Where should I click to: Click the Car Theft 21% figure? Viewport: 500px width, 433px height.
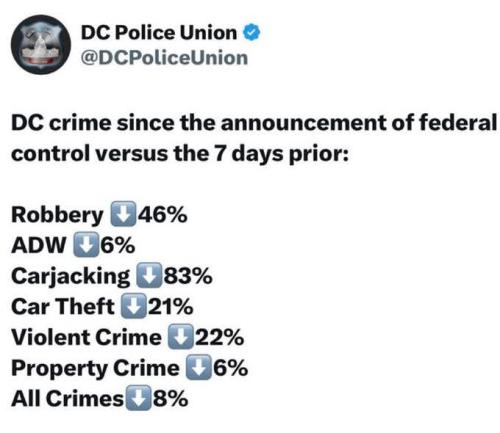tap(170, 307)
